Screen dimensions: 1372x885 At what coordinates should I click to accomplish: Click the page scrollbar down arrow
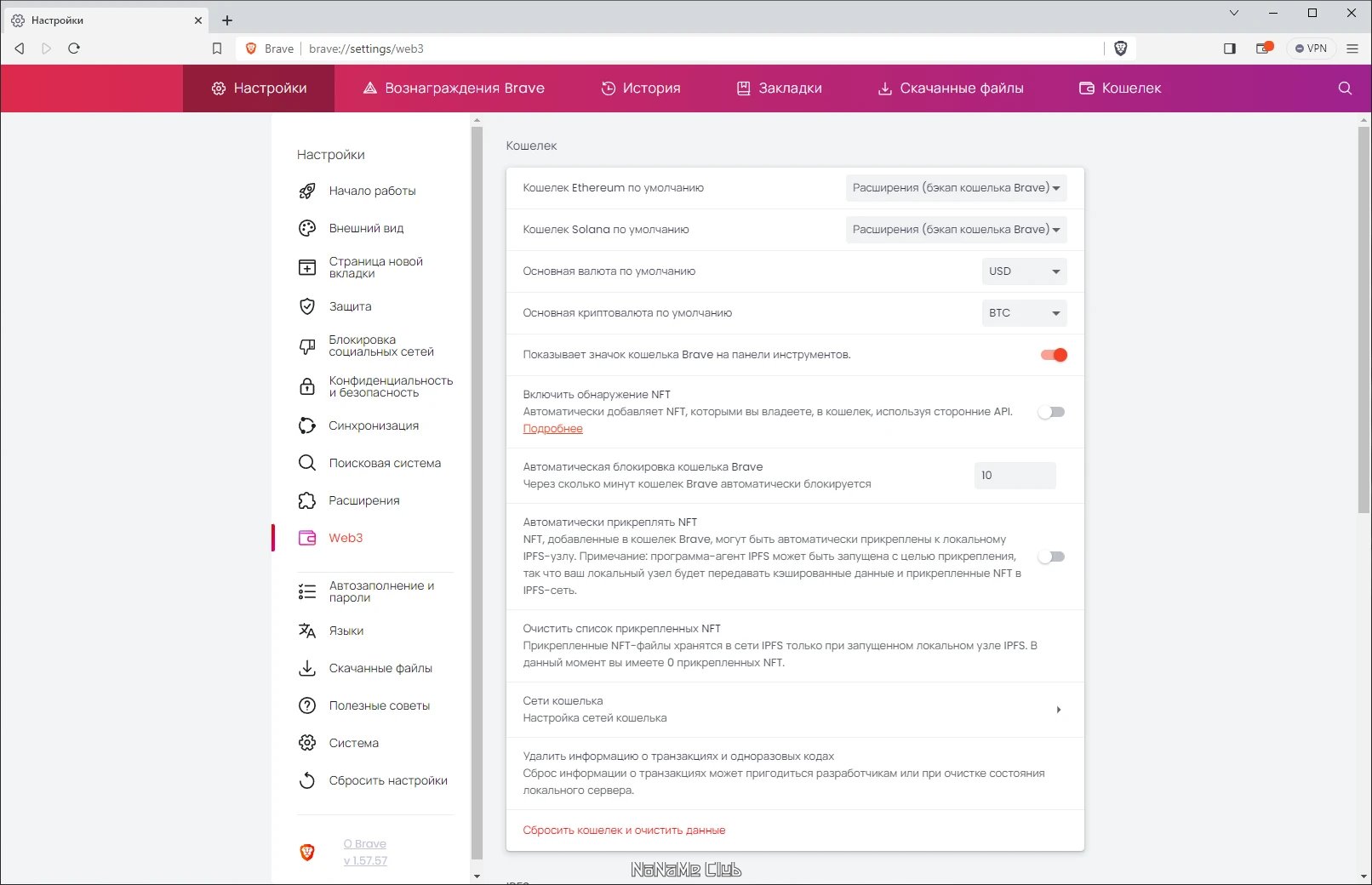click(1364, 876)
